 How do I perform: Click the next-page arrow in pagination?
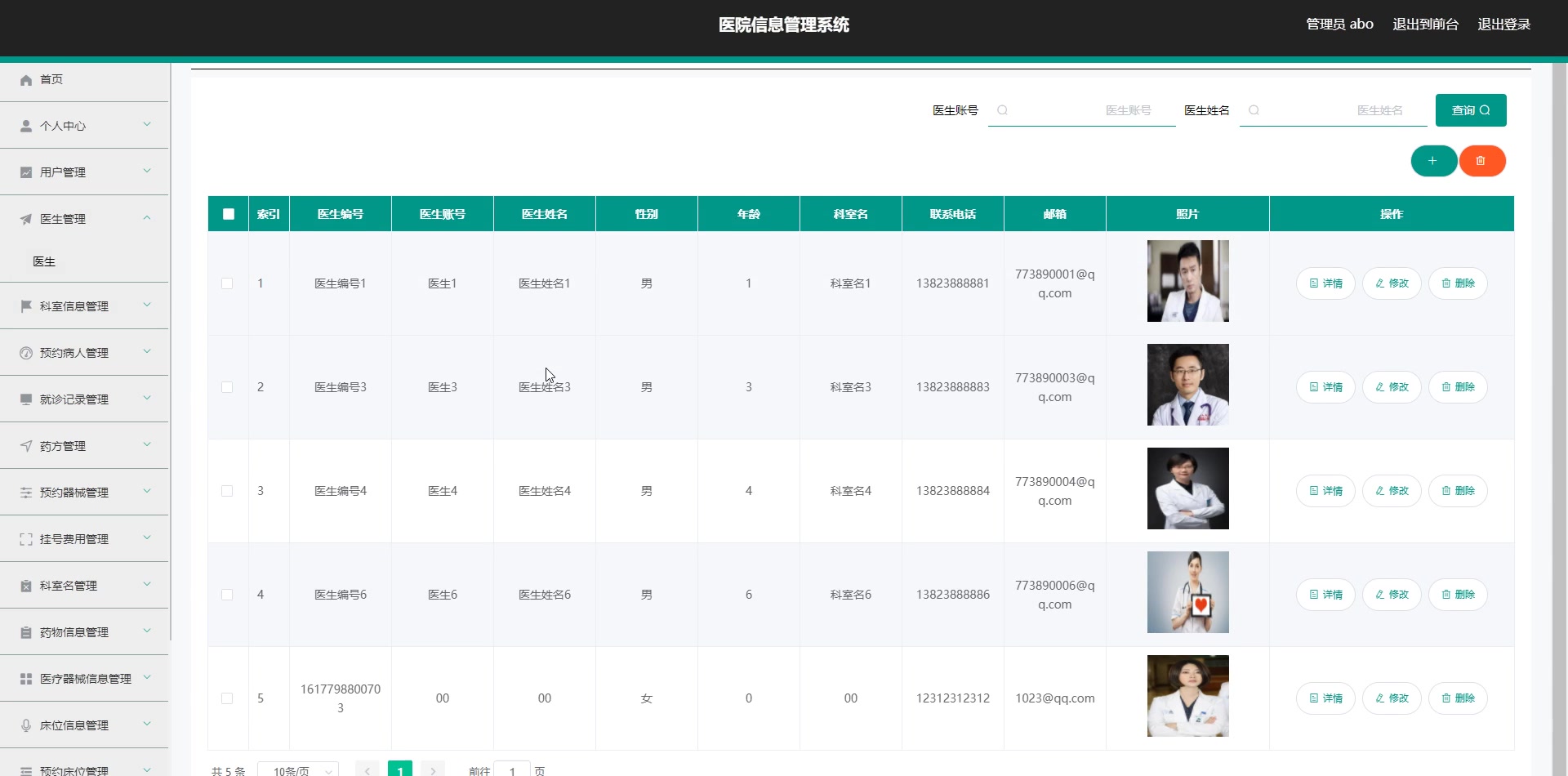[x=432, y=769]
